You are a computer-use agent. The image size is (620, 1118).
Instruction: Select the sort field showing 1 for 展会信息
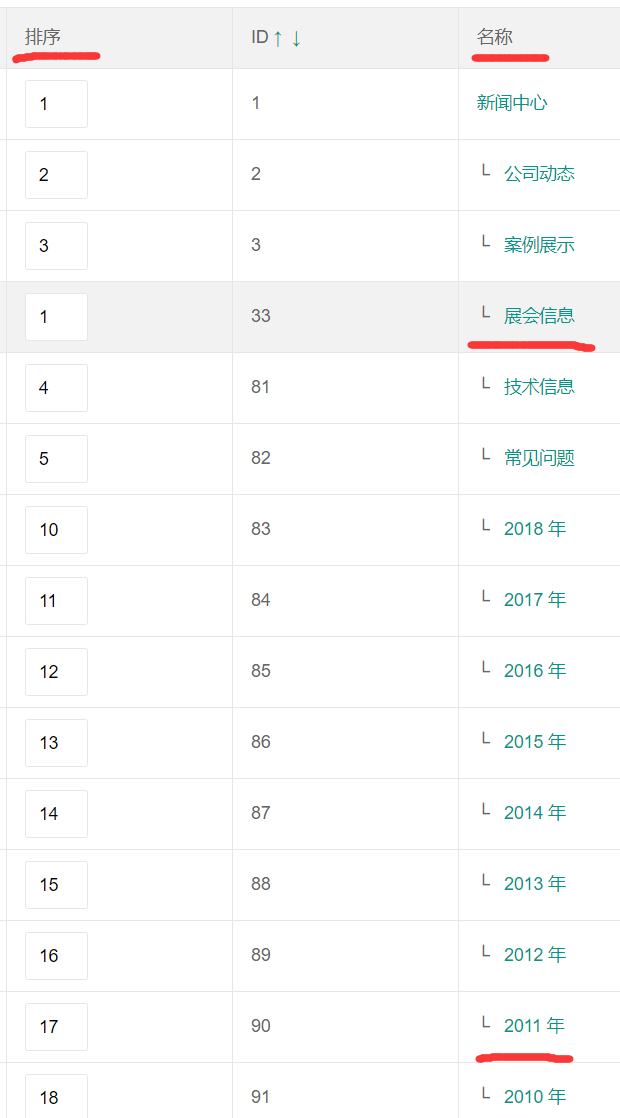56,316
